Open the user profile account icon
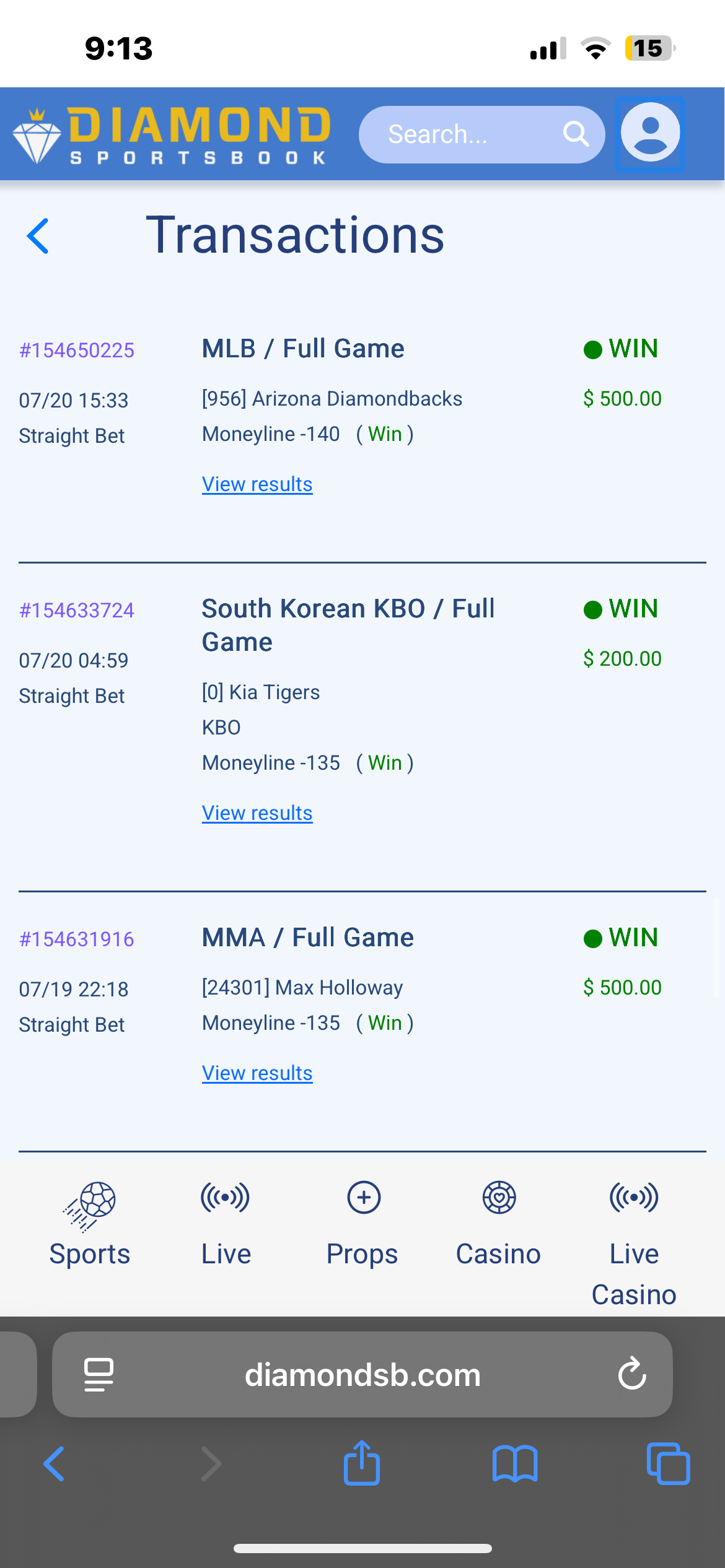This screenshot has width=725, height=1568. tap(650, 133)
